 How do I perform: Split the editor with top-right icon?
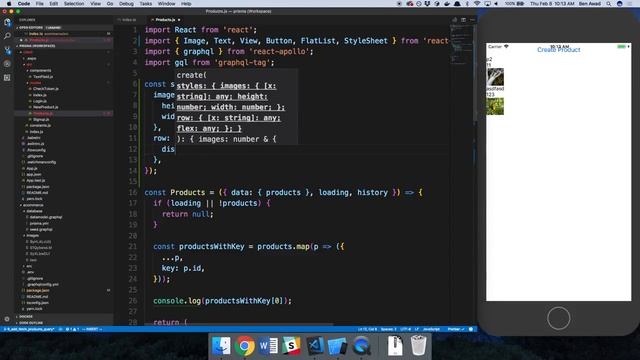(463, 20)
